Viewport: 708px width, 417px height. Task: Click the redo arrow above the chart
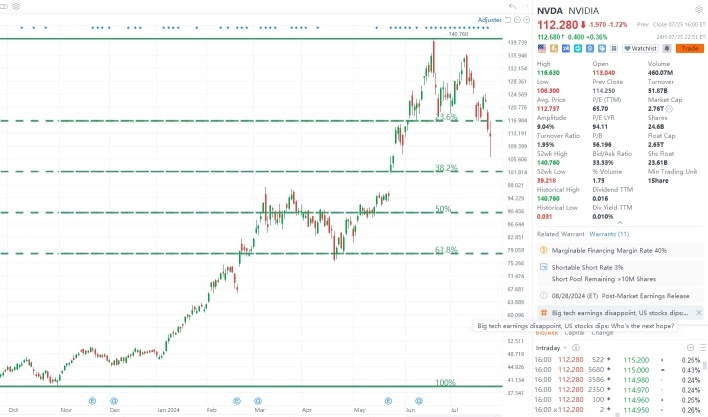[x=525, y=6]
